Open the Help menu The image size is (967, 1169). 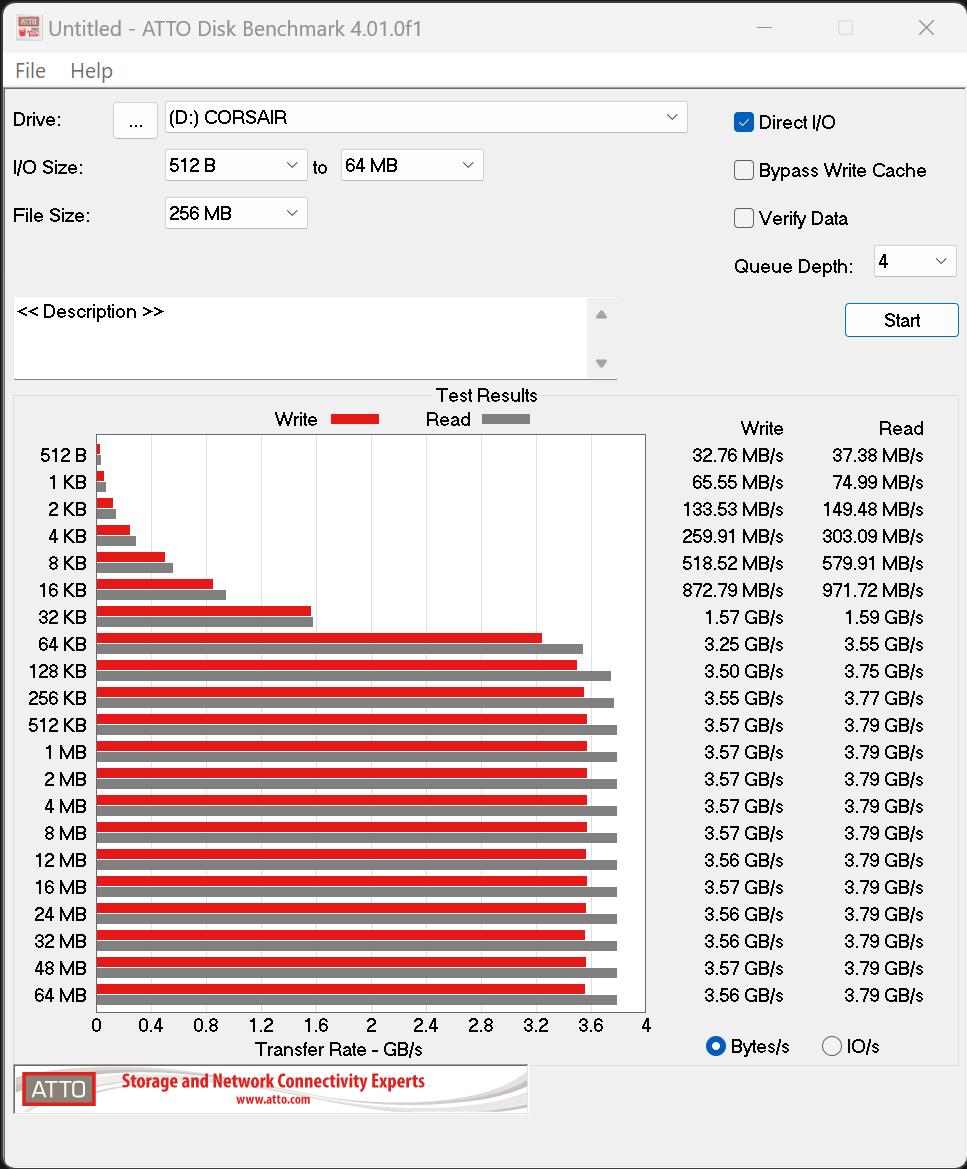point(91,71)
